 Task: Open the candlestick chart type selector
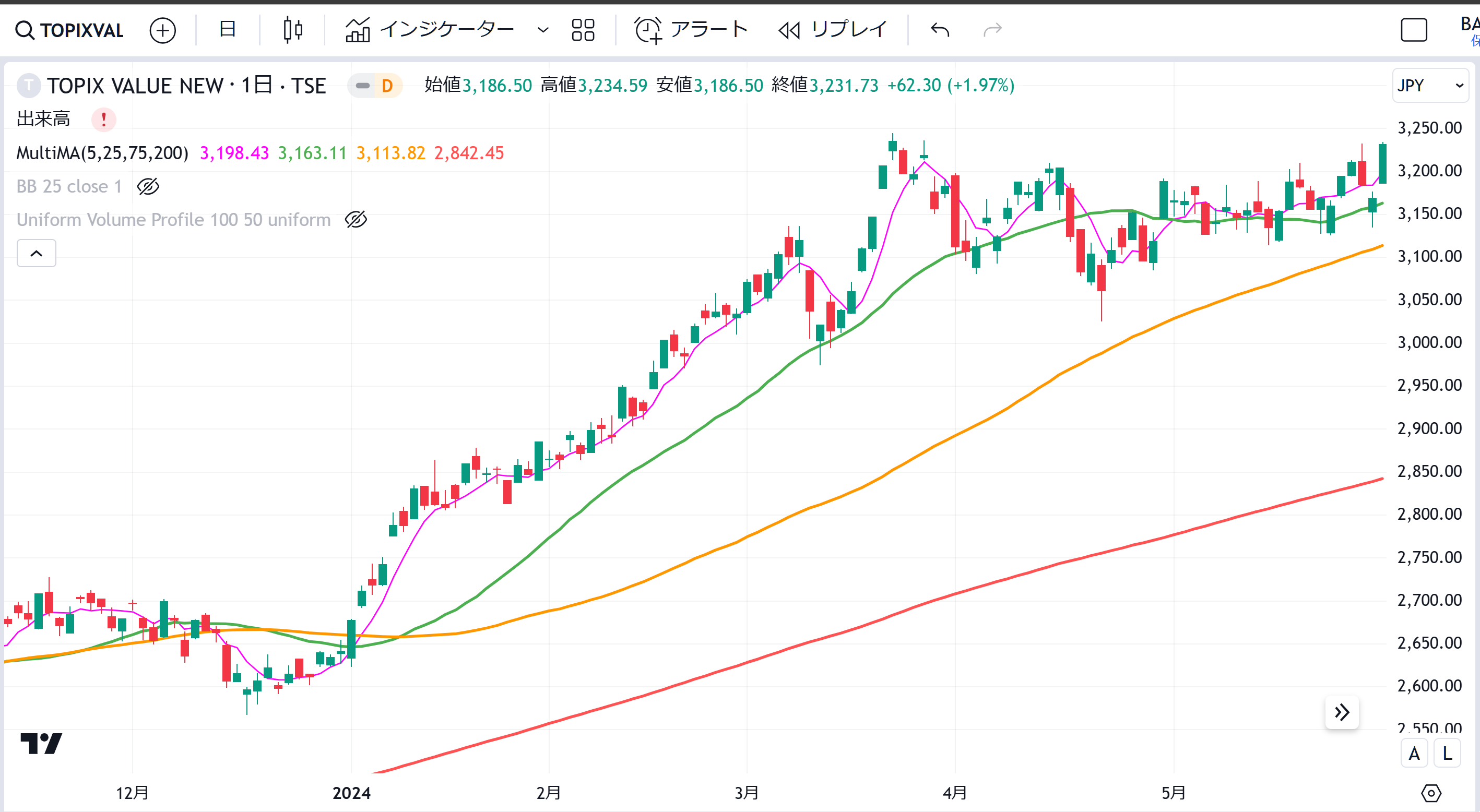click(293, 29)
